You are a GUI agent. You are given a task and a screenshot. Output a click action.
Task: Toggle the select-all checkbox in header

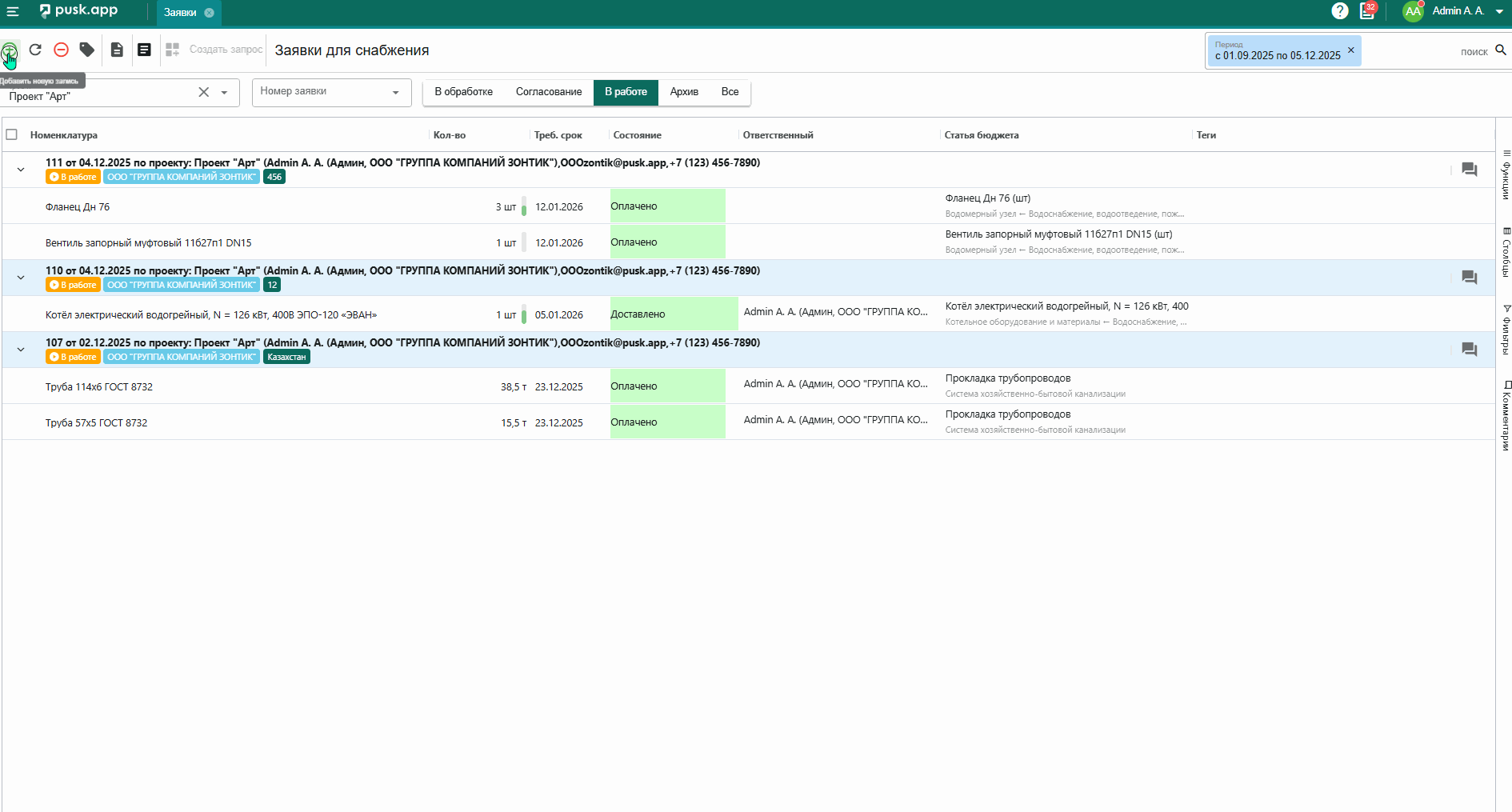(x=12, y=134)
